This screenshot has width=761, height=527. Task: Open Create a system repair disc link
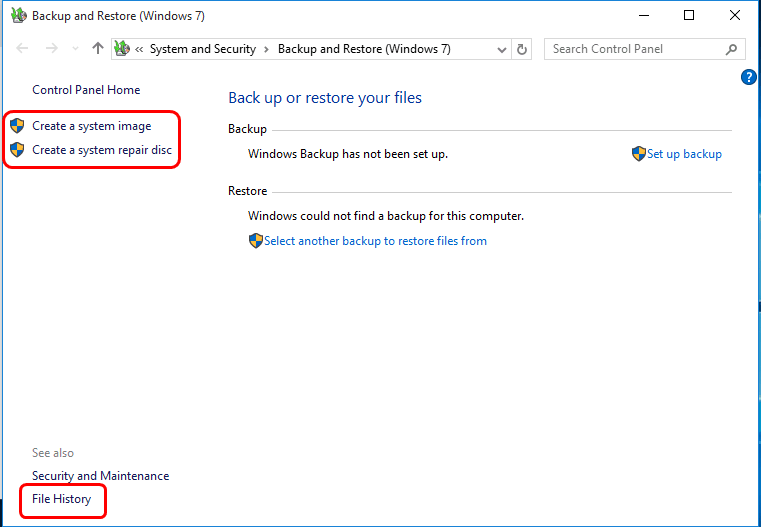pyautogui.click(x=102, y=150)
